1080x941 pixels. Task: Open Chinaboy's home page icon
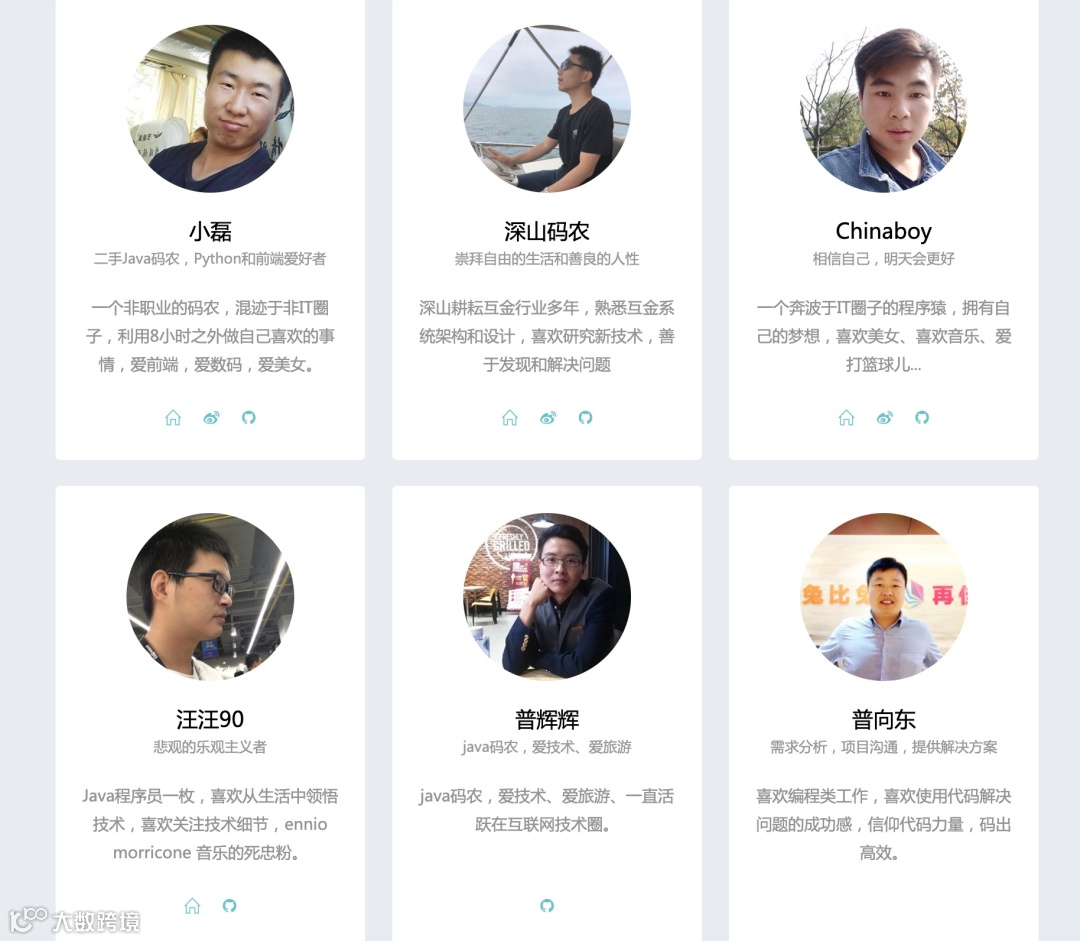point(847,417)
